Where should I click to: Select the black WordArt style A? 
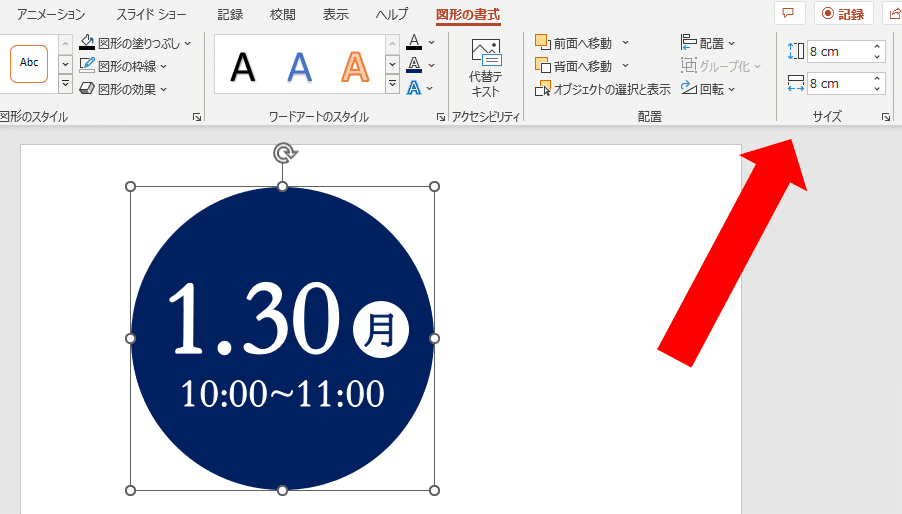[x=243, y=66]
